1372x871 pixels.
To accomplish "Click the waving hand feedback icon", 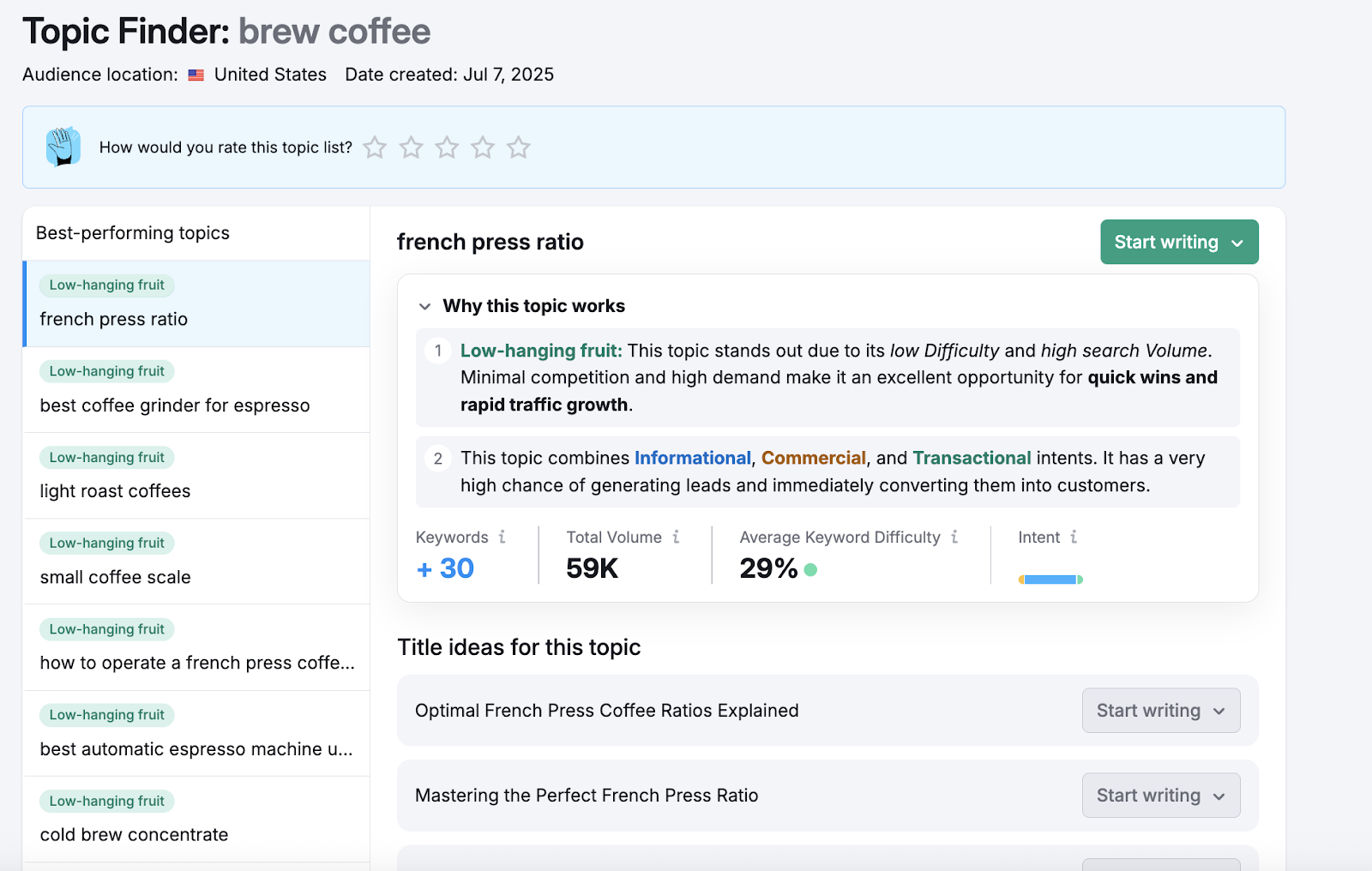I will 63,147.
